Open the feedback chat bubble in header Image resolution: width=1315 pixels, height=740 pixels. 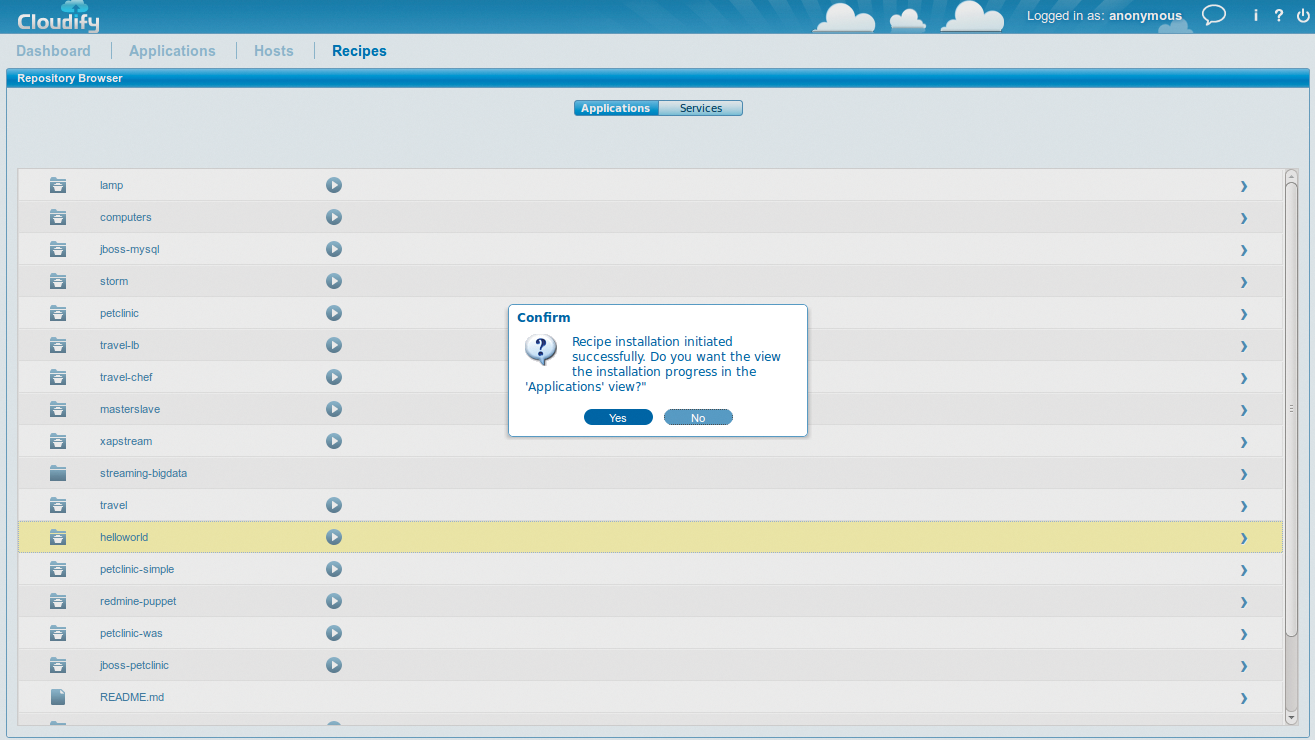click(x=1214, y=15)
